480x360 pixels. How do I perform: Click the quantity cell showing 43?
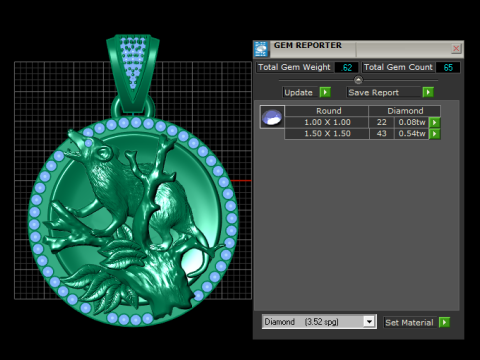coord(382,134)
